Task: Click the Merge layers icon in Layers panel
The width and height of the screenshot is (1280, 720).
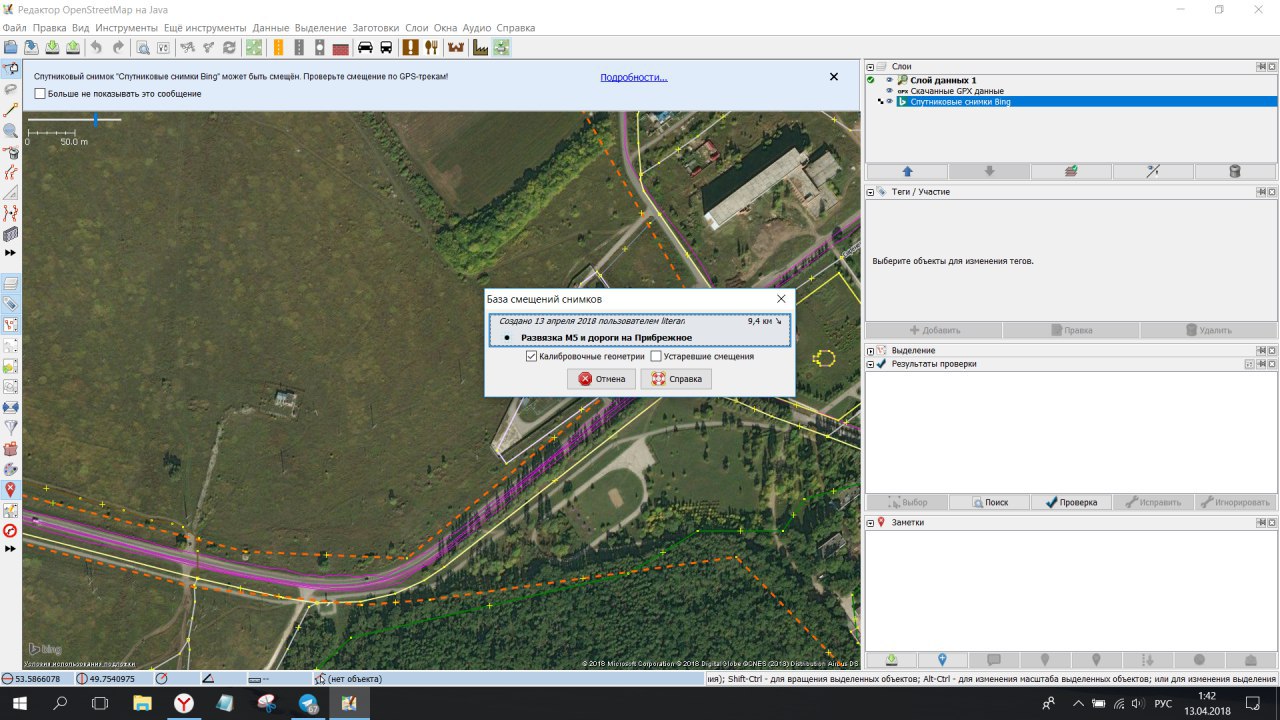Action: click(1071, 171)
